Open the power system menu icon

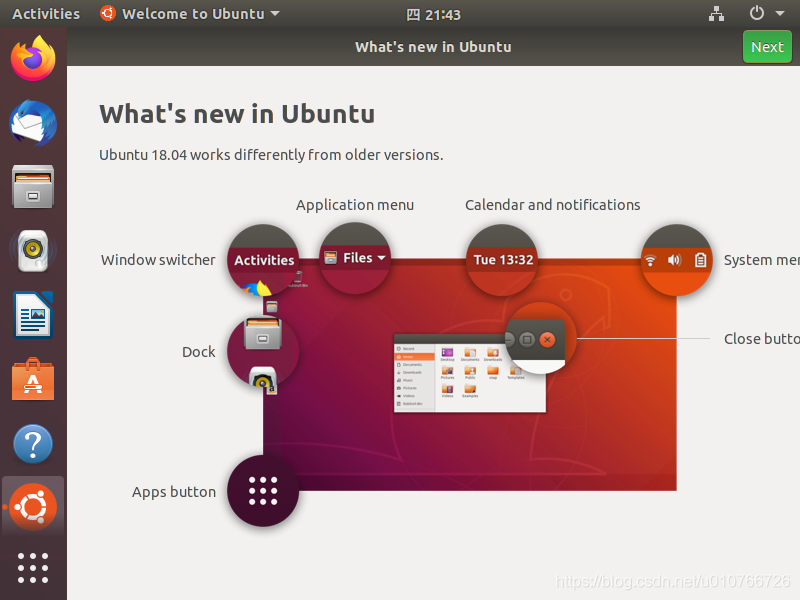tap(757, 13)
